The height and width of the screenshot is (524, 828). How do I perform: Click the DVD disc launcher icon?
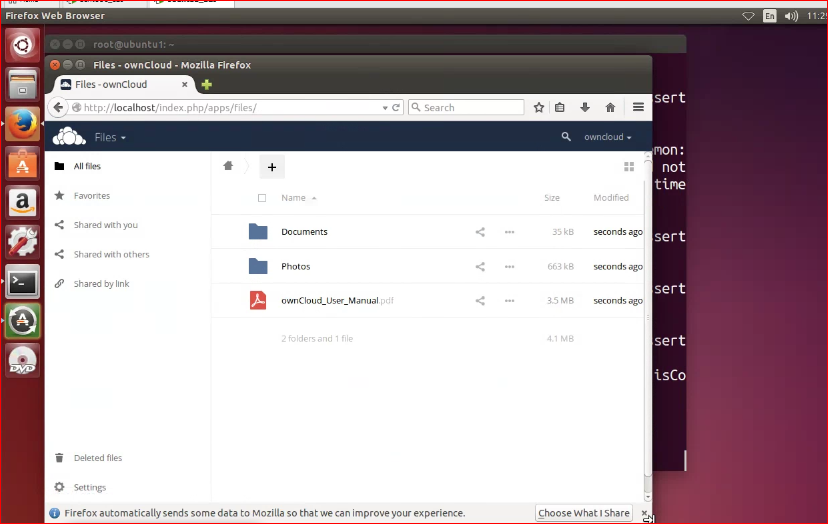click(x=22, y=361)
